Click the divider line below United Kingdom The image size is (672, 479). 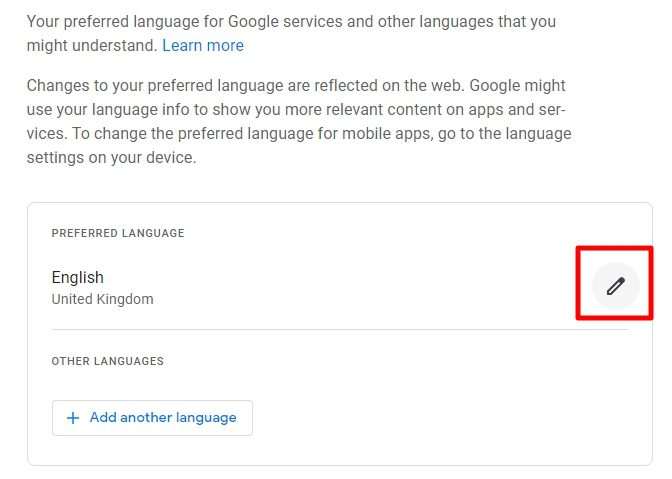point(341,329)
